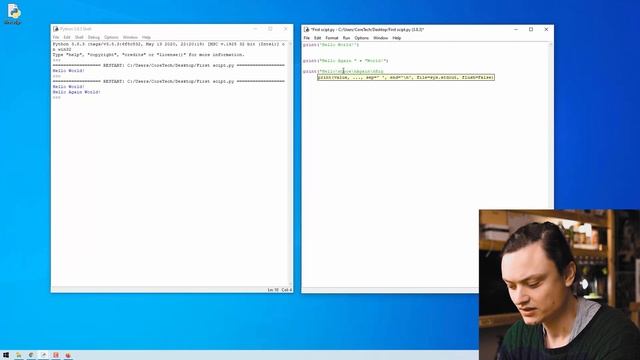Open the Debug menu in the Python Shell
640x360 pixels.
pos(93,38)
